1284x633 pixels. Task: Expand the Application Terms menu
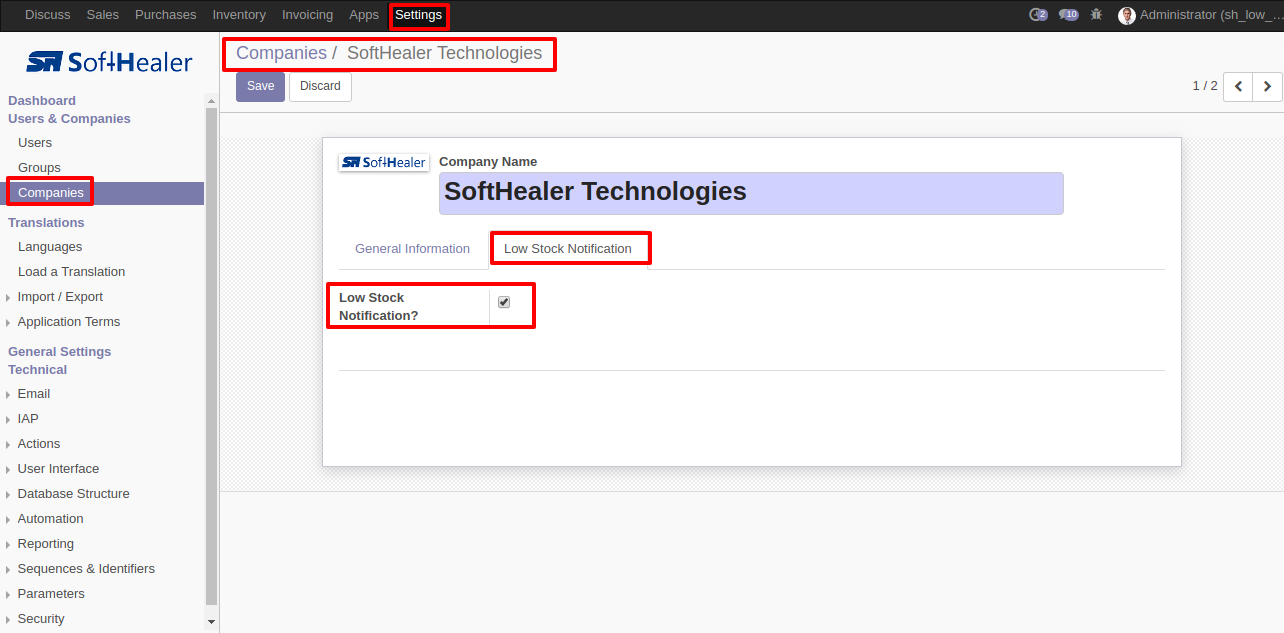tap(68, 322)
